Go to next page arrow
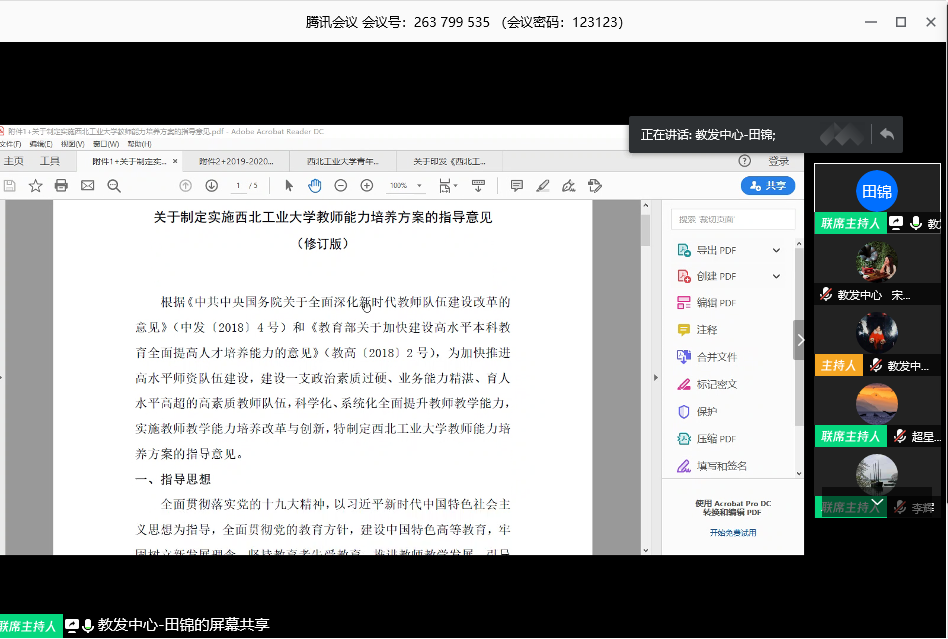Image resolution: width=948 pixels, height=639 pixels. click(212, 186)
